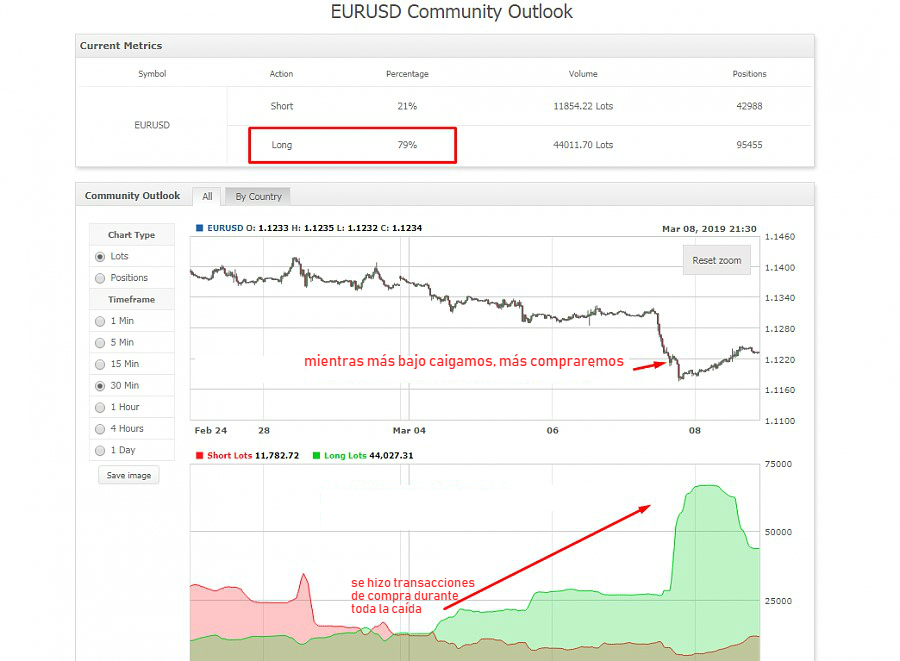Choose the 5 Min timeframe
Image resolution: width=900 pixels, height=661 pixels.
click(x=100, y=343)
